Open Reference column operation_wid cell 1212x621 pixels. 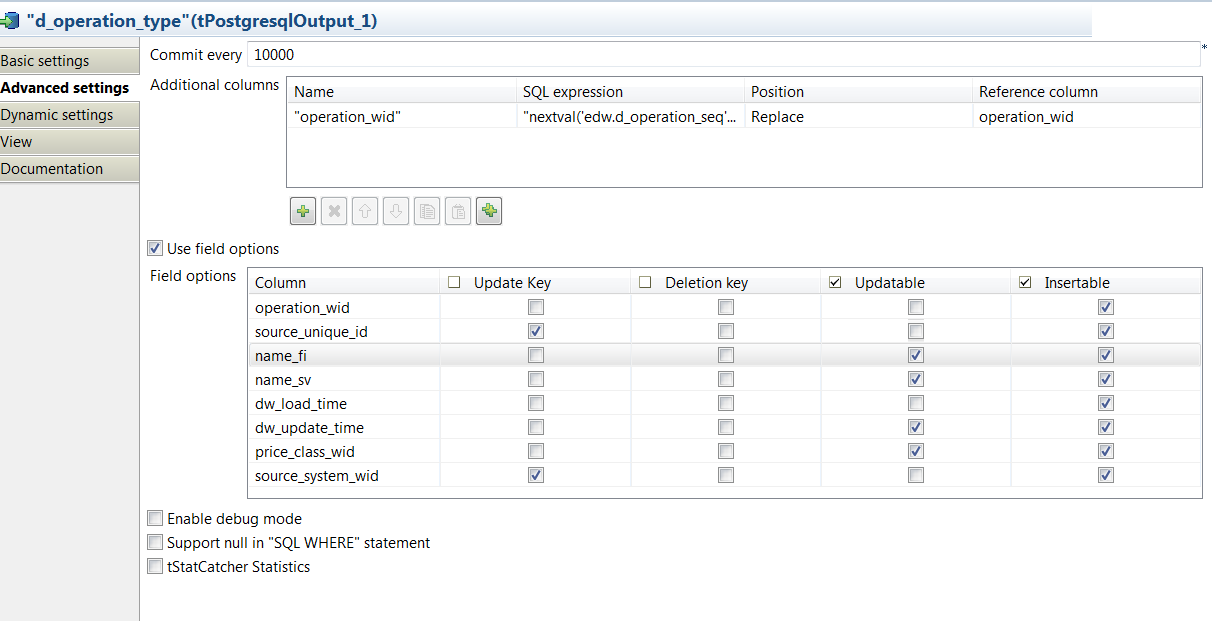[x=1087, y=116]
